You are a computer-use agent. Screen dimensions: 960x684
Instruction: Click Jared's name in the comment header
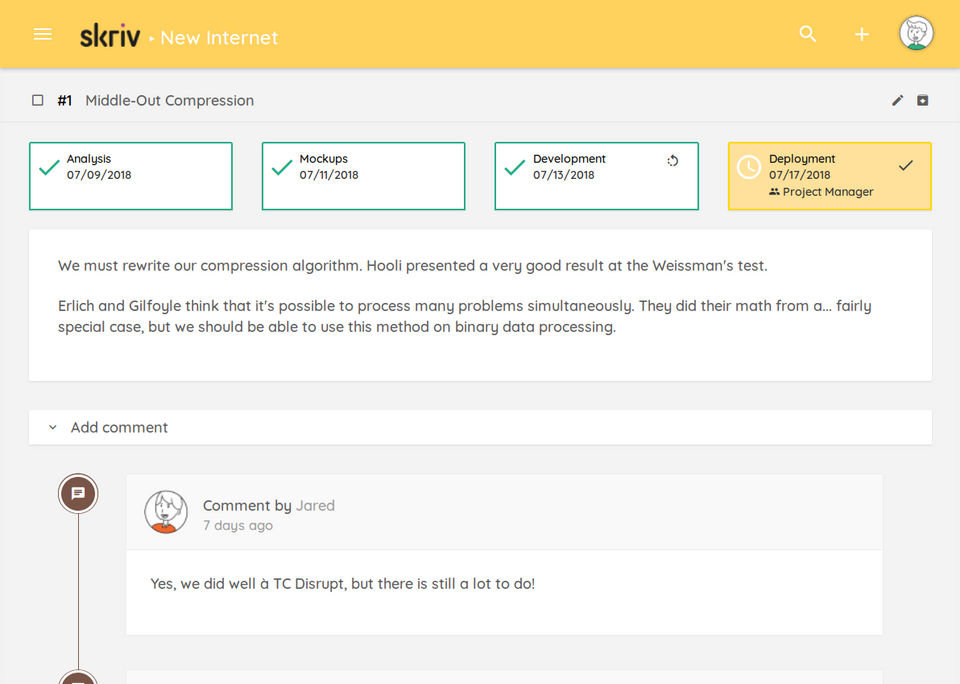[315, 506]
